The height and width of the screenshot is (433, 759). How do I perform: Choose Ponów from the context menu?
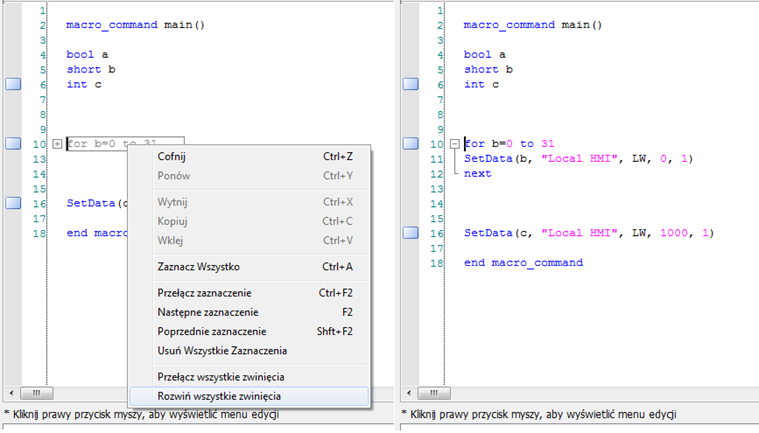[x=249, y=176]
